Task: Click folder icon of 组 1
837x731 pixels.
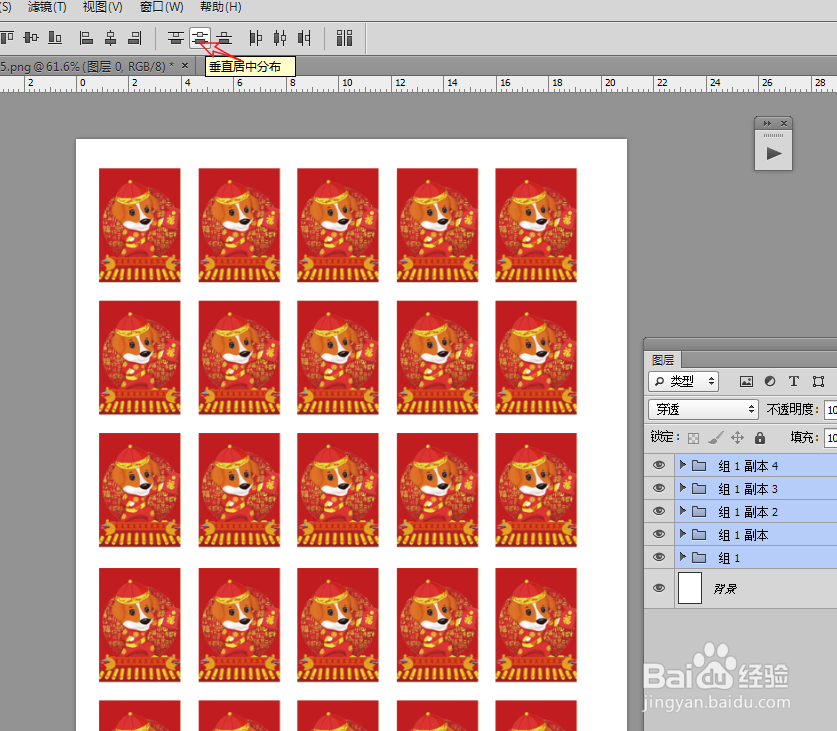Action: point(699,557)
